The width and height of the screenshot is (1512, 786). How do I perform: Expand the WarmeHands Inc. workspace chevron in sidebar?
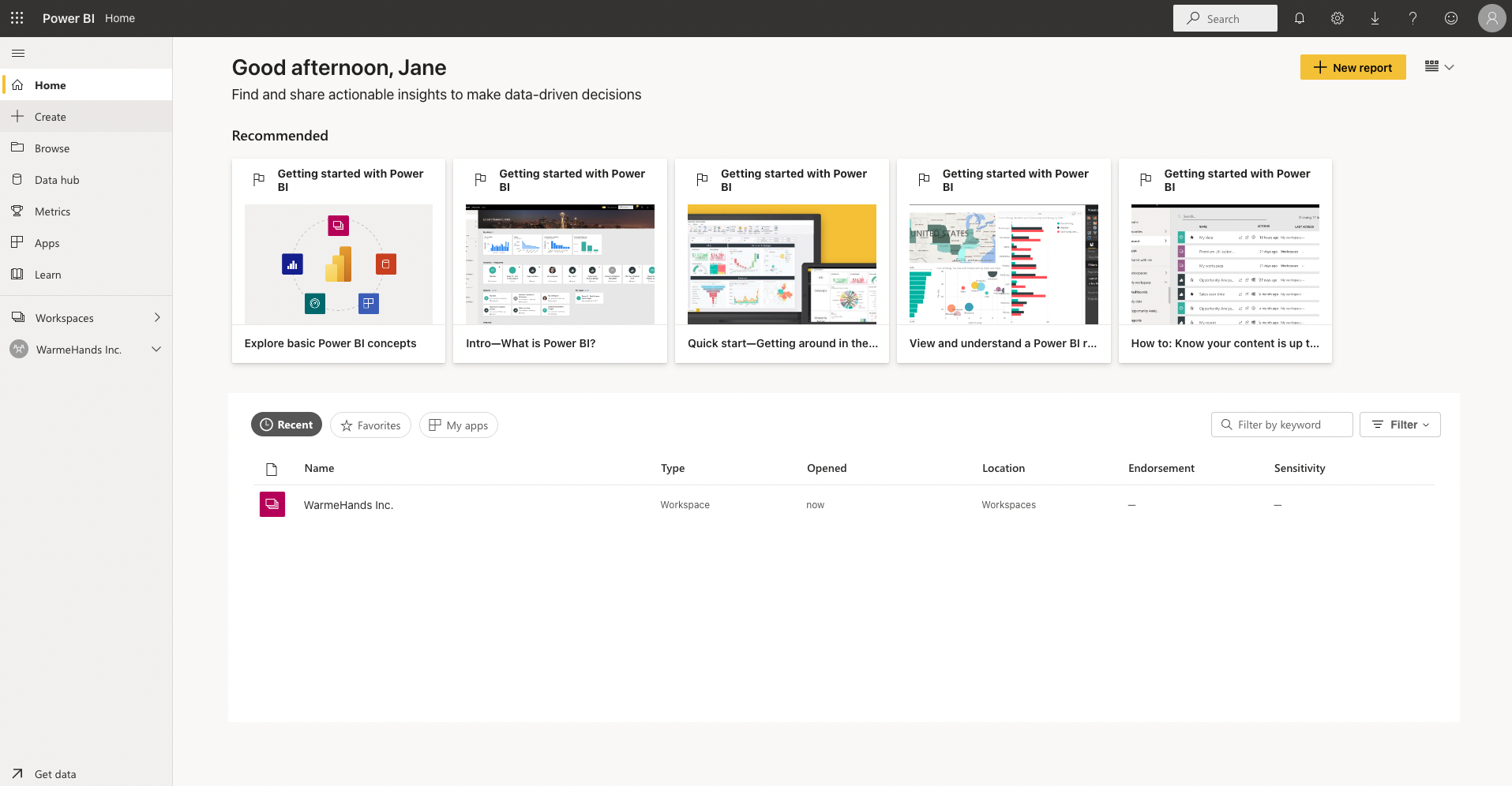coord(156,349)
